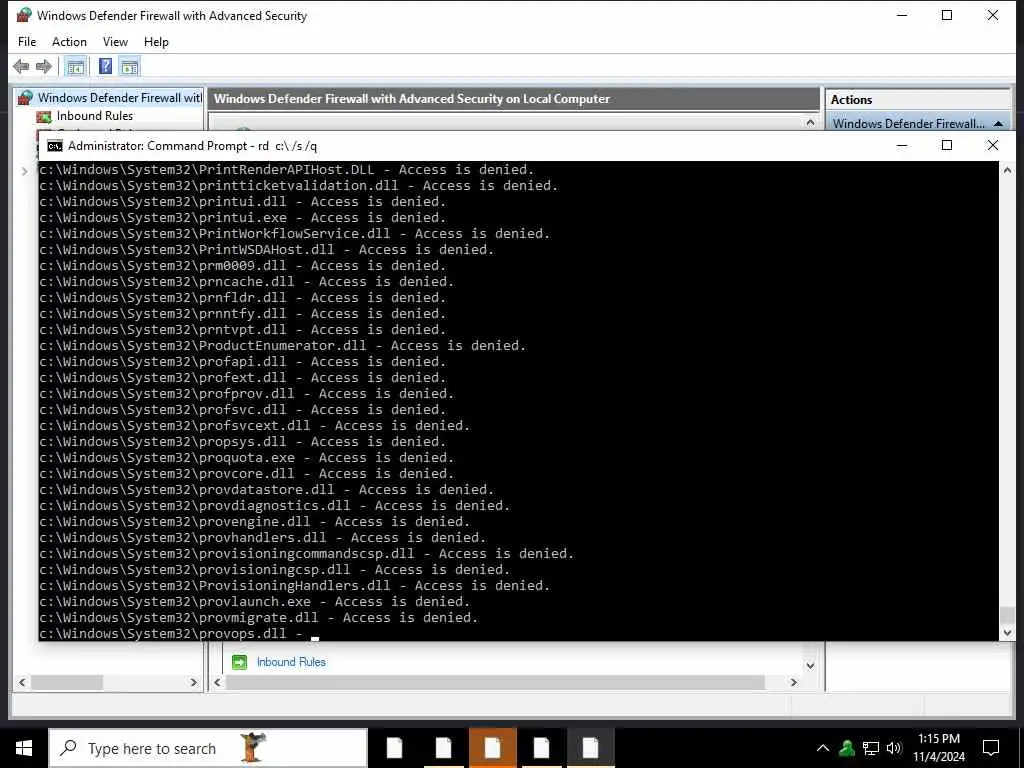Click the Actions pane header text

point(852,100)
